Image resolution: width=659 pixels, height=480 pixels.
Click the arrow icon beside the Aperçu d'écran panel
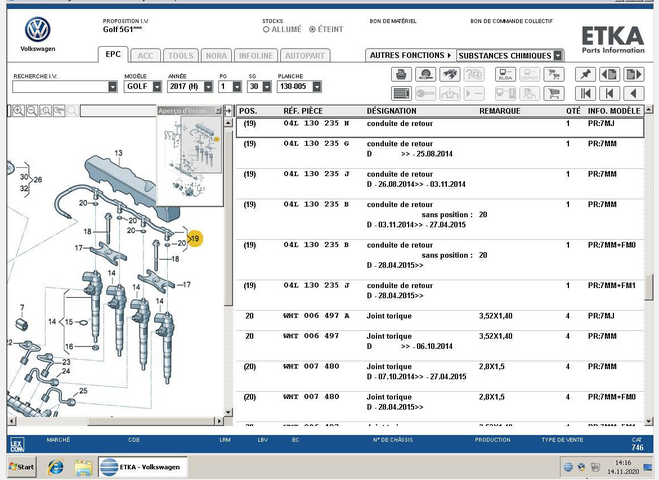tap(228, 111)
